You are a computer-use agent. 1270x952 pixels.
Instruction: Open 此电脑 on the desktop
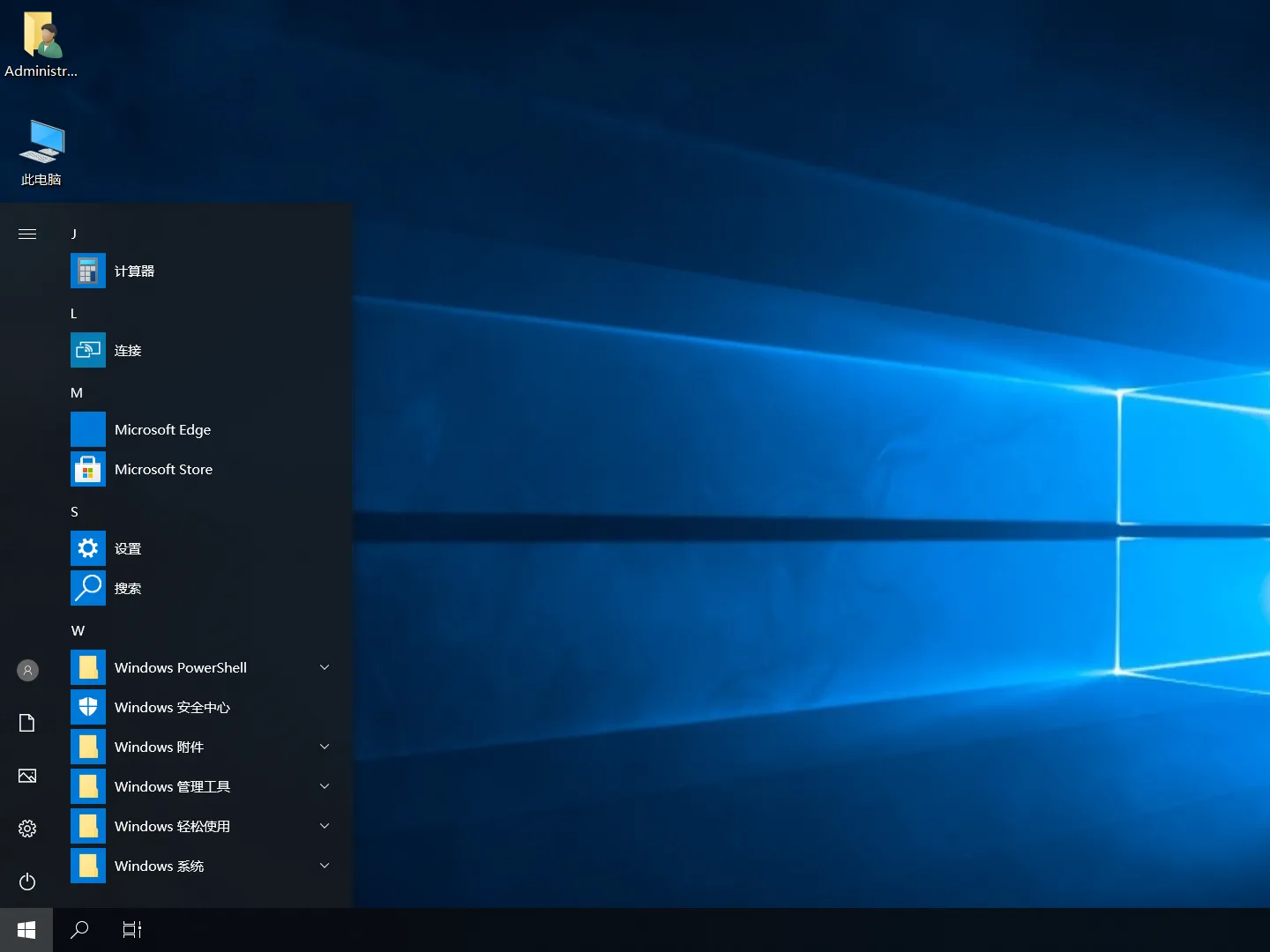coord(41,152)
